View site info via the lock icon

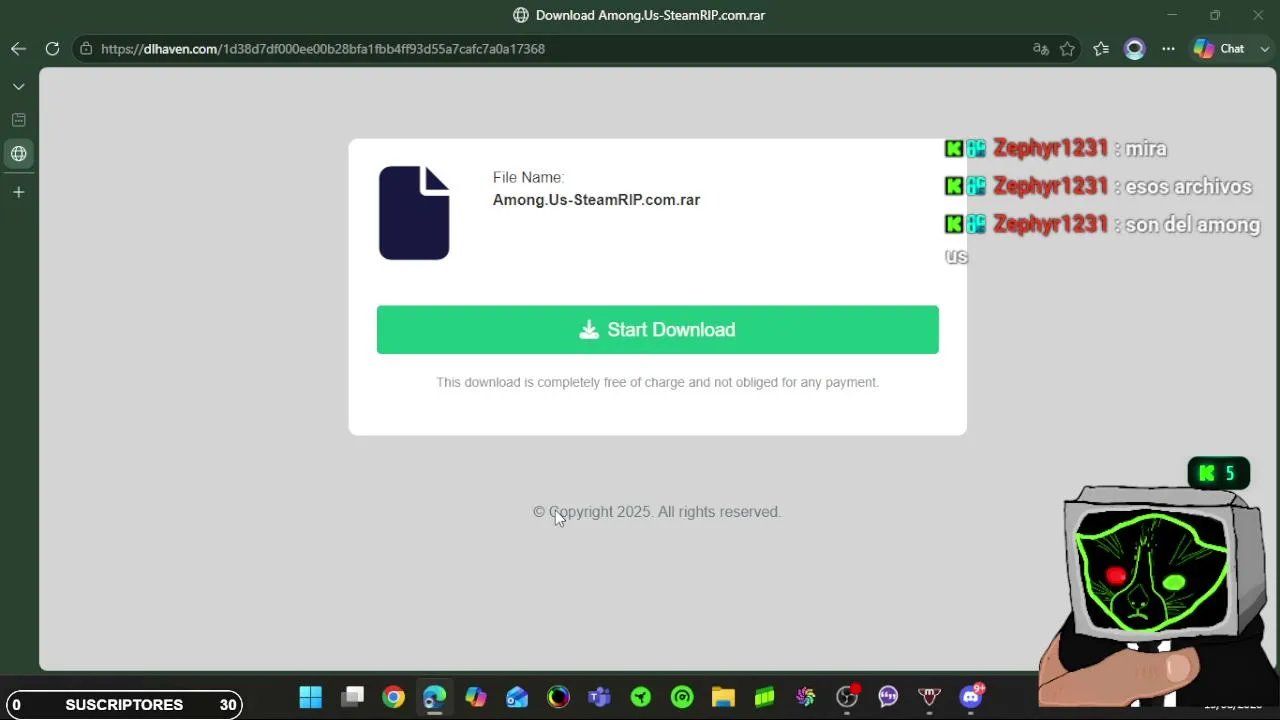[x=86, y=49]
